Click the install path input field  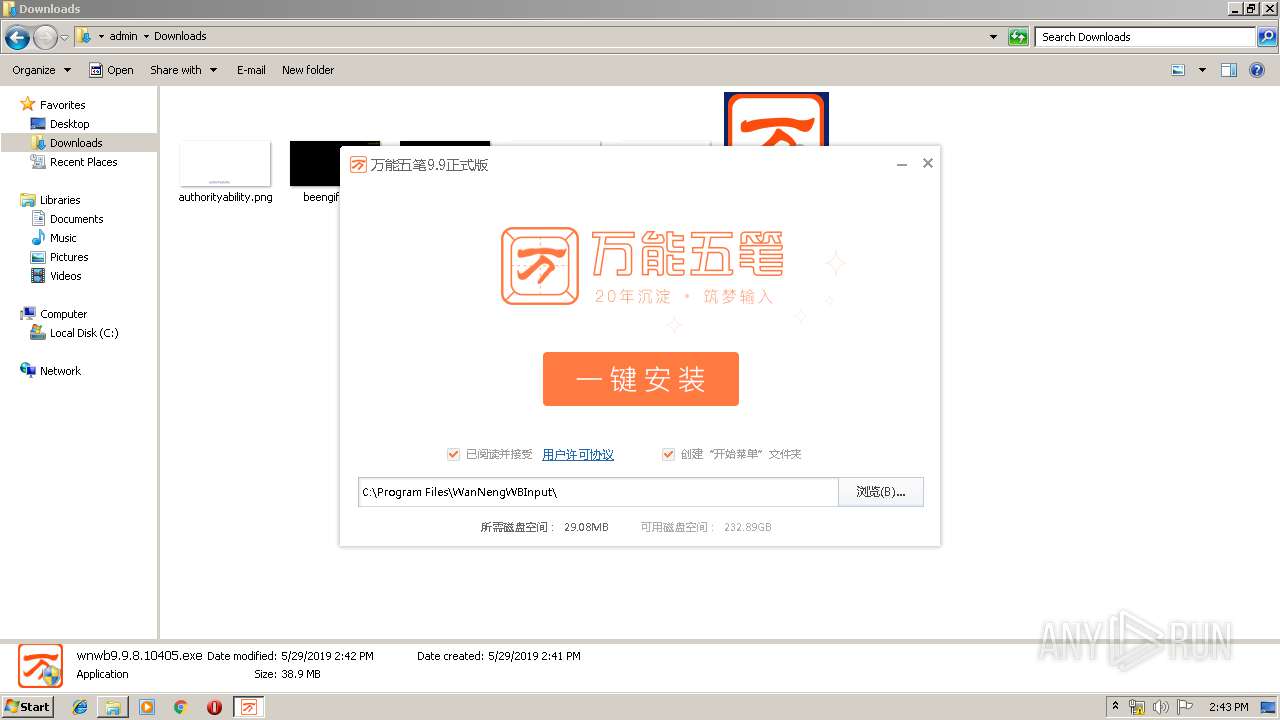(x=598, y=492)
